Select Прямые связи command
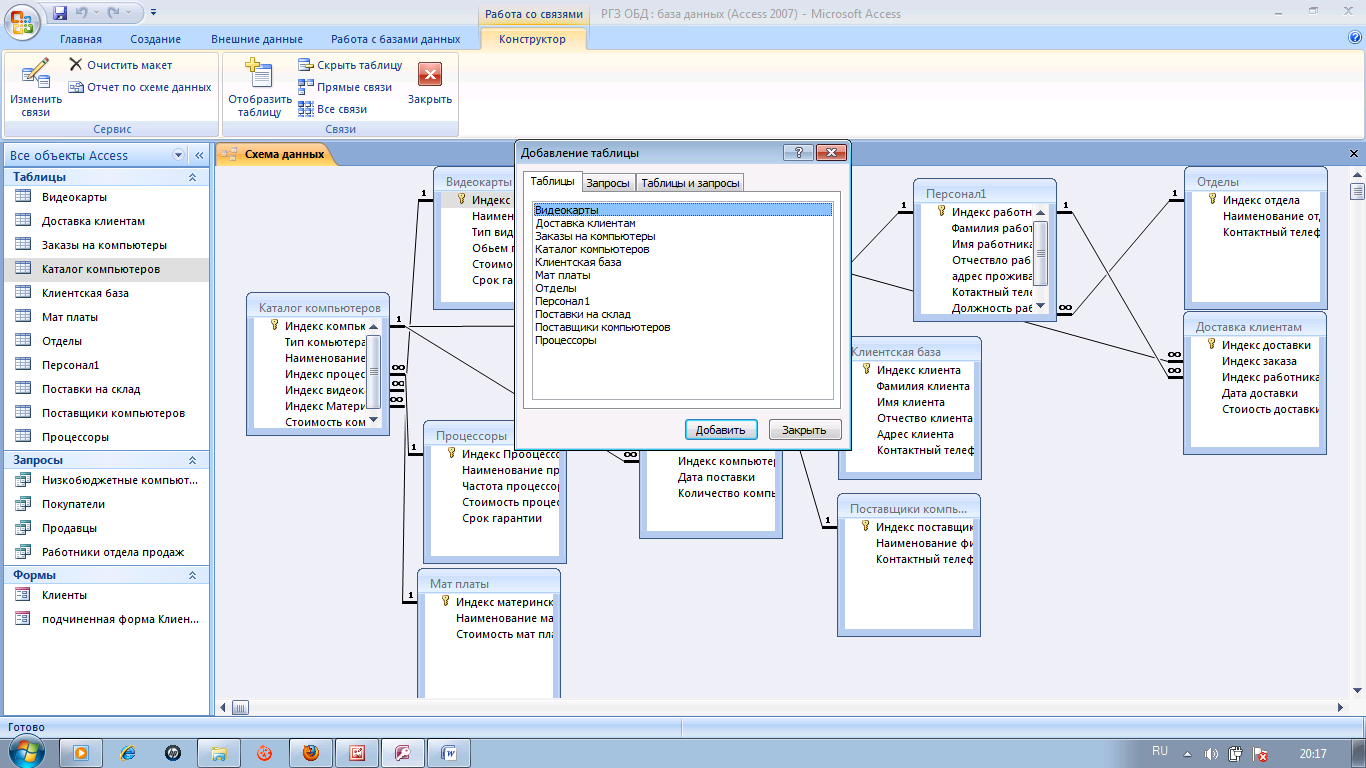 click(x=345, y=87)
